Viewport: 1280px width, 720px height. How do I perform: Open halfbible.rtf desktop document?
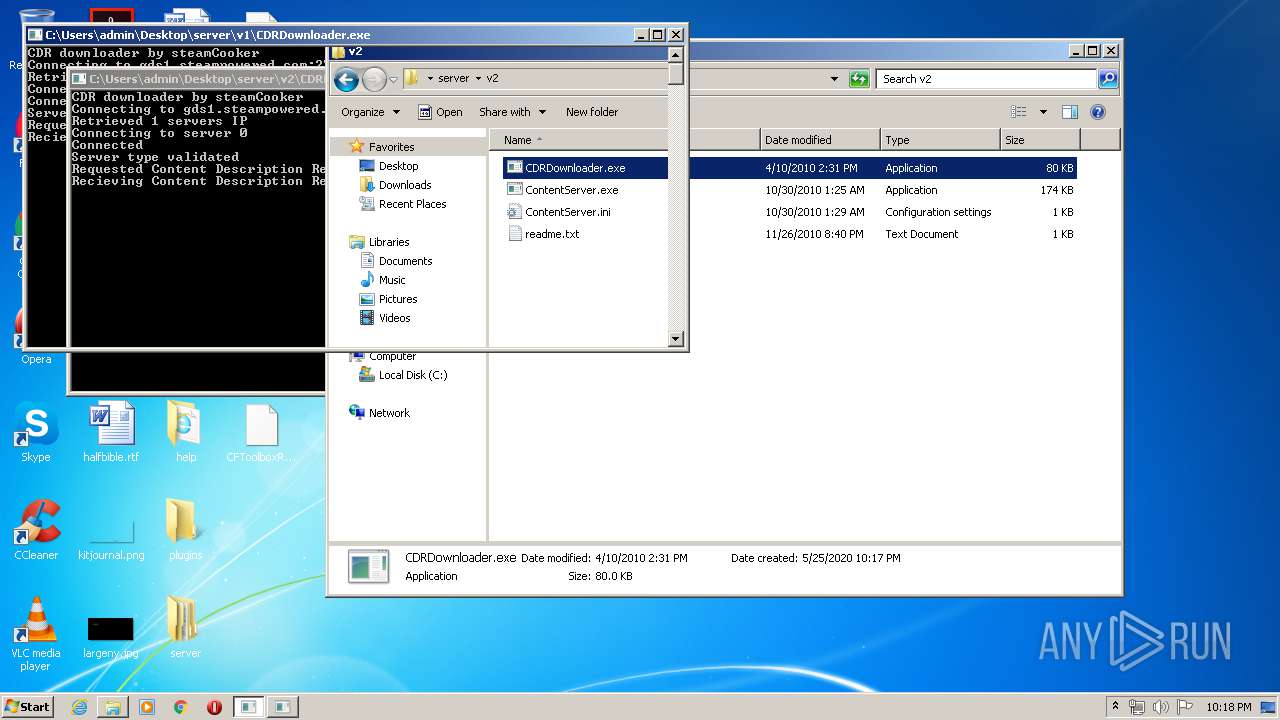point(111,433)
